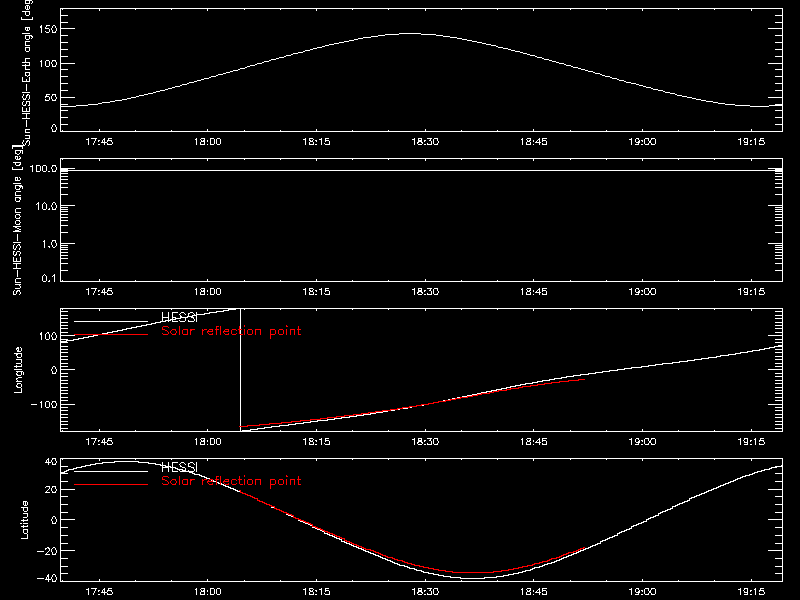Click the Latitude axis title
This screenshot has width=800, height=600.
24,520
